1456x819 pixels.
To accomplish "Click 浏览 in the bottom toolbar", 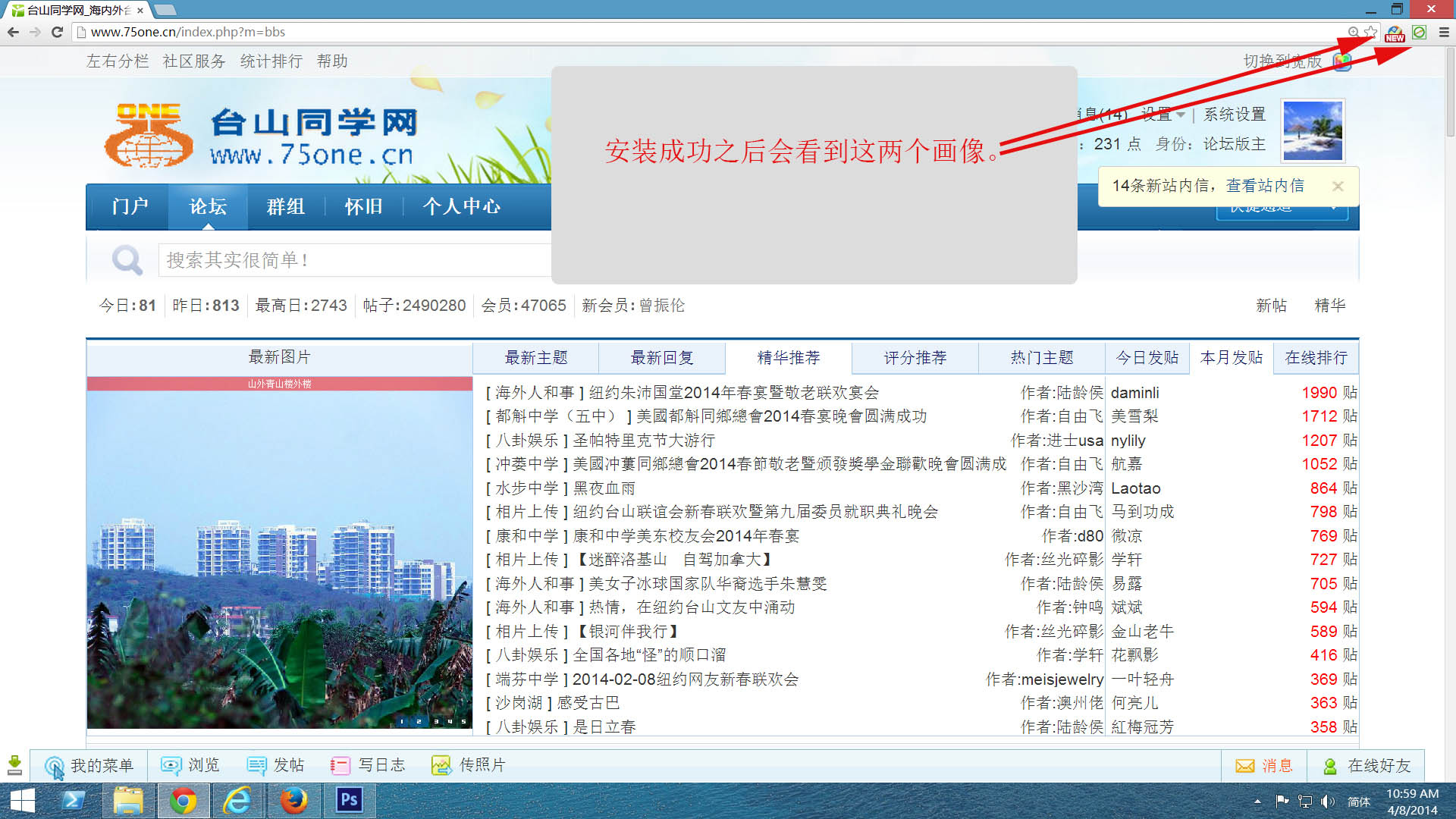I will pos(190,766).
